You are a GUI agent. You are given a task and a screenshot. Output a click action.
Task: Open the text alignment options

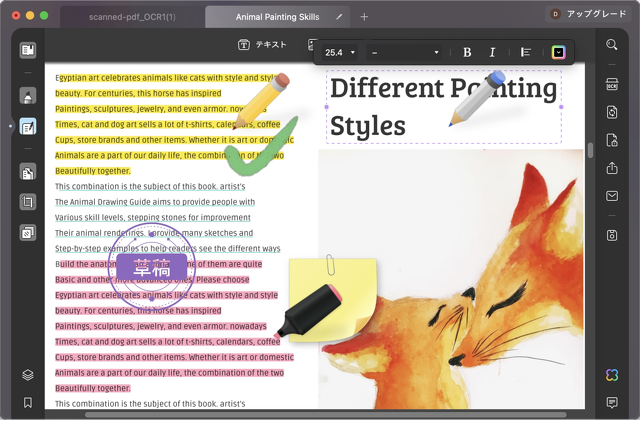(526, 52)
